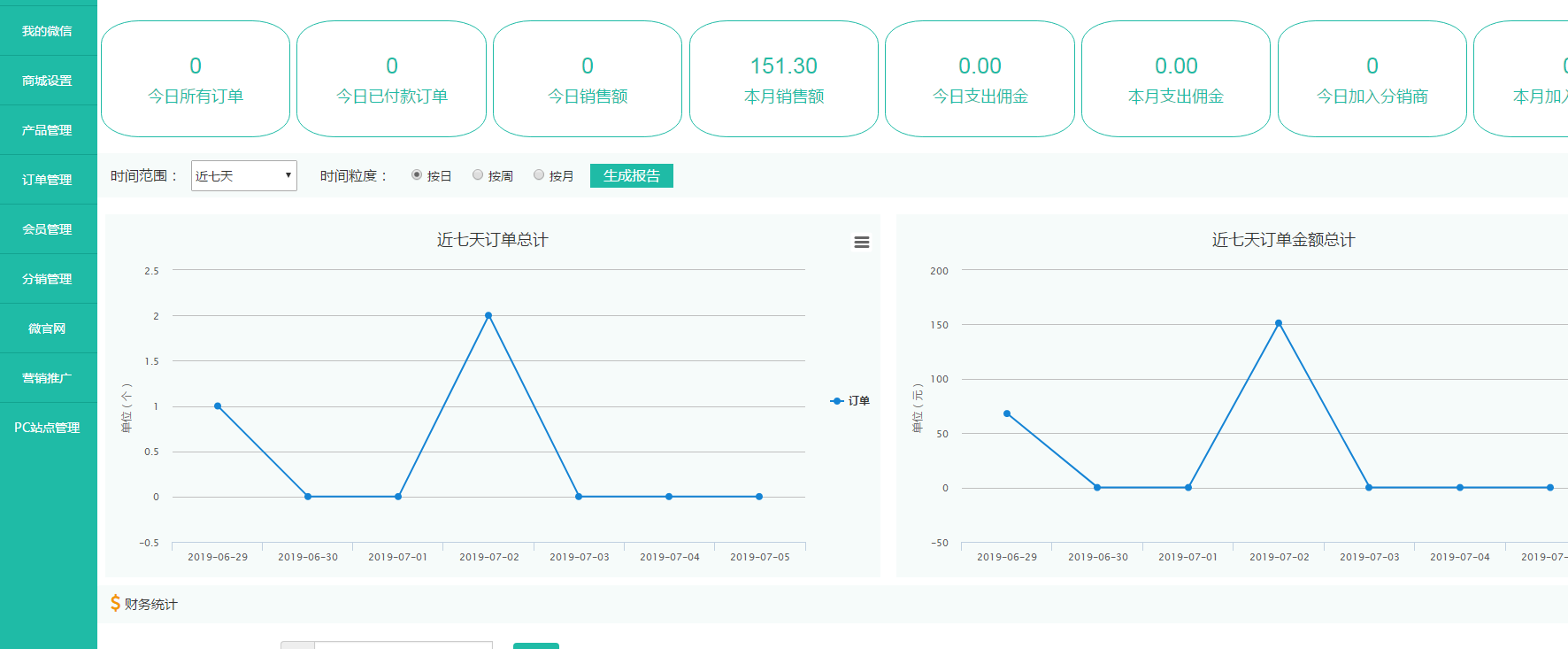Click the 生成报告 button
This screenshot has height=649, width=1568.
click(x=631, y=176)
